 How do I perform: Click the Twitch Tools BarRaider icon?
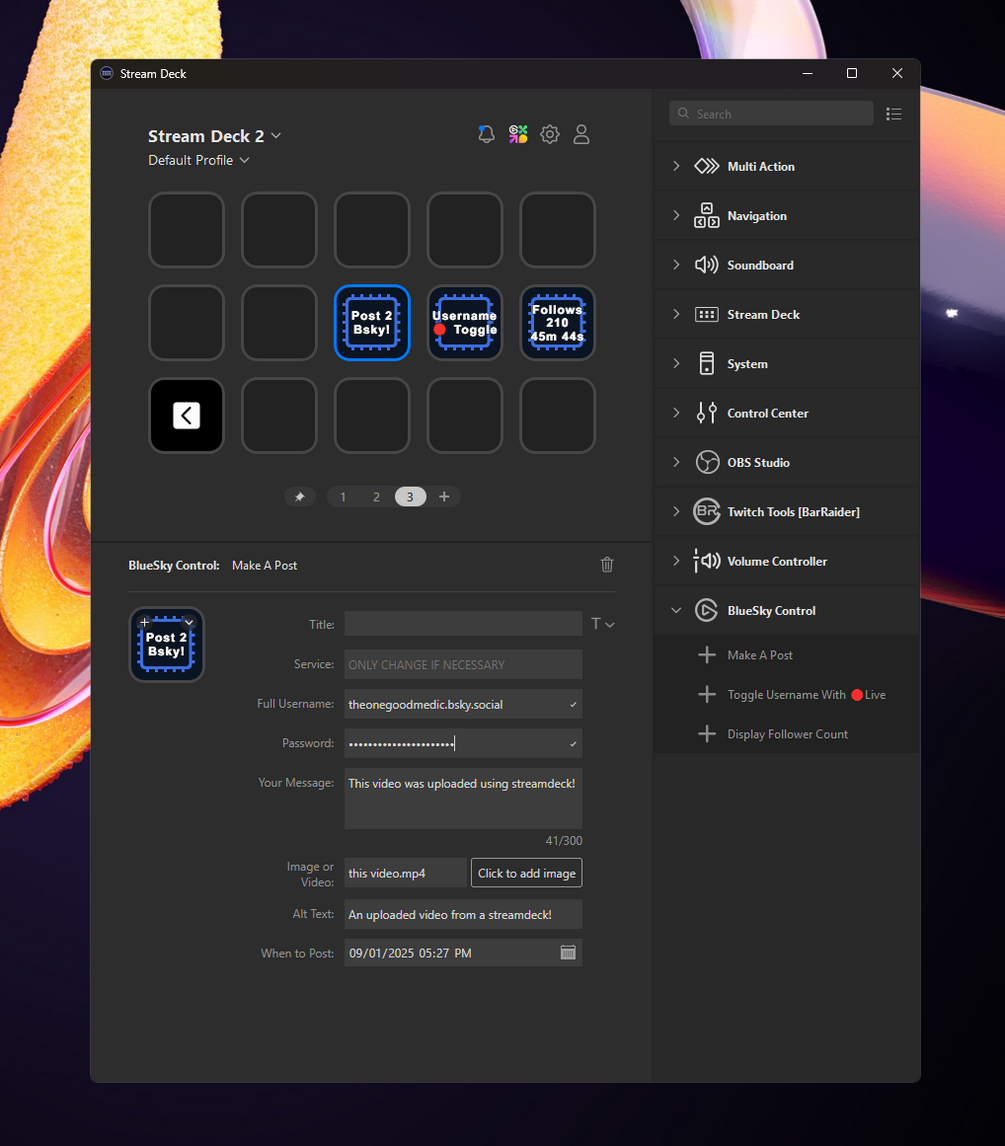[707, 512]
